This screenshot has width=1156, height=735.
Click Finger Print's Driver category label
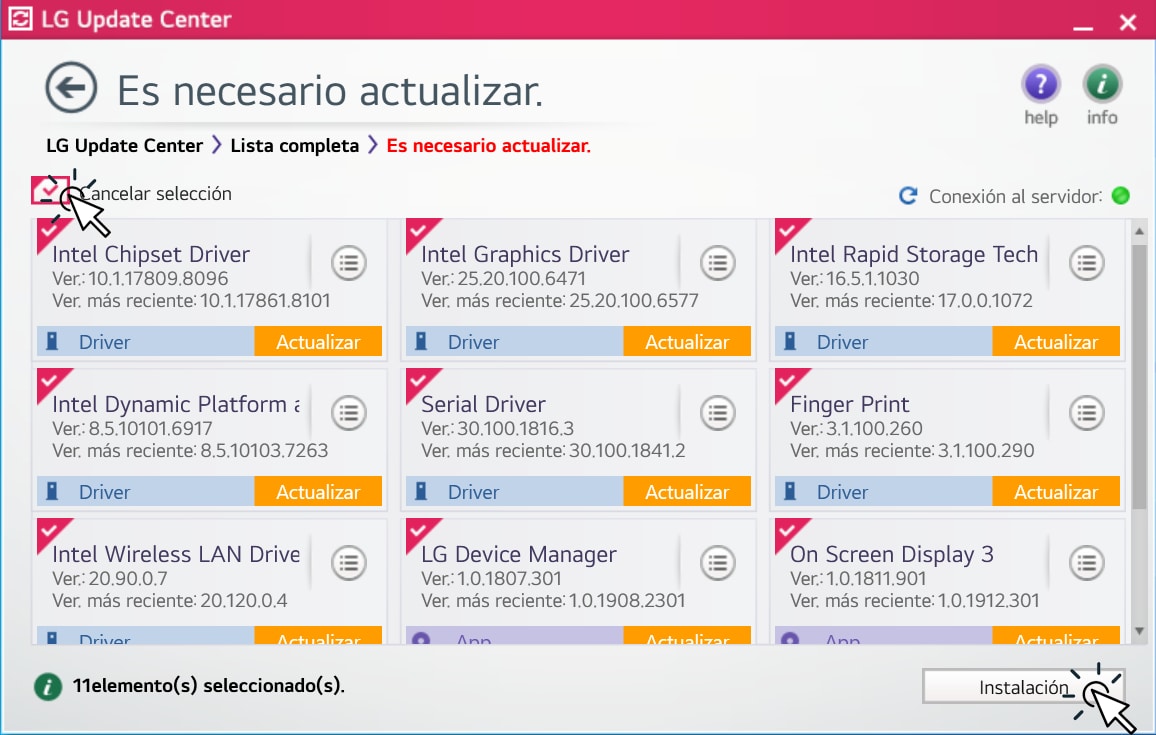pyautogui.click(x=842, y=492)
